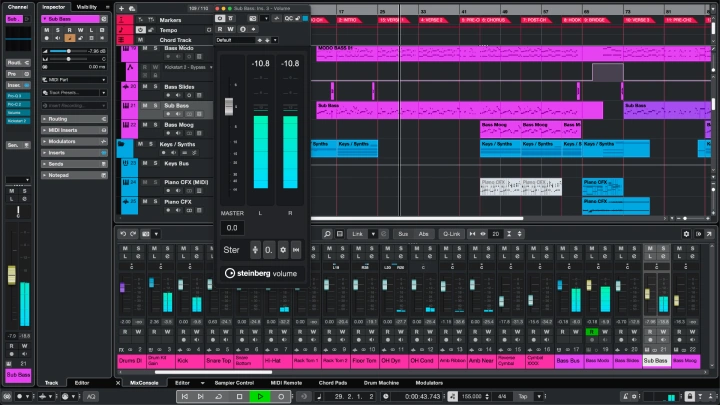Open the Chord Pads tab

[x=332, y=382]
